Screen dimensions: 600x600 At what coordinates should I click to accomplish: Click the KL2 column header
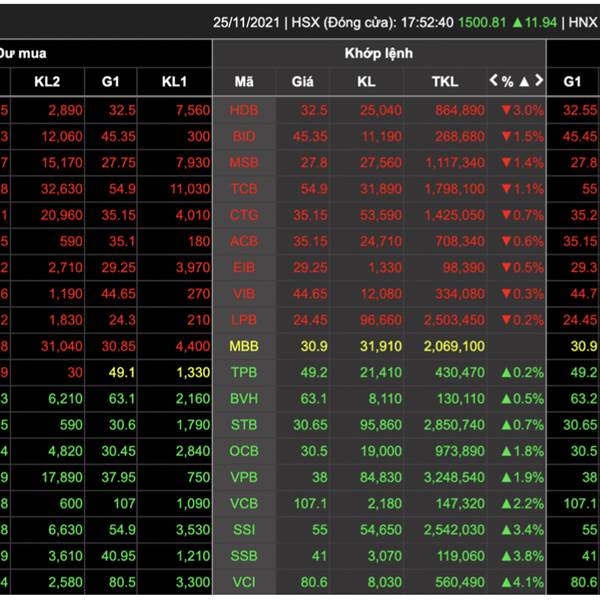tap(47, 82)
